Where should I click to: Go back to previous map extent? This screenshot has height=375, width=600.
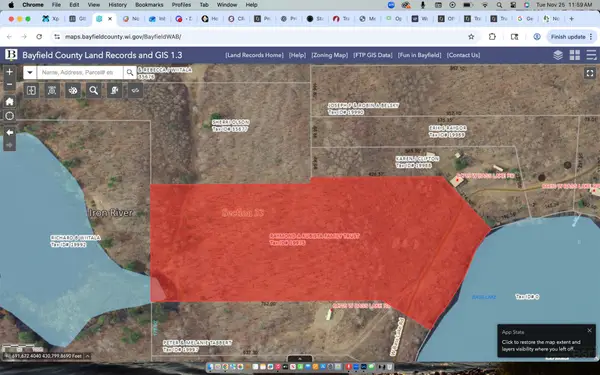(10, 132)
